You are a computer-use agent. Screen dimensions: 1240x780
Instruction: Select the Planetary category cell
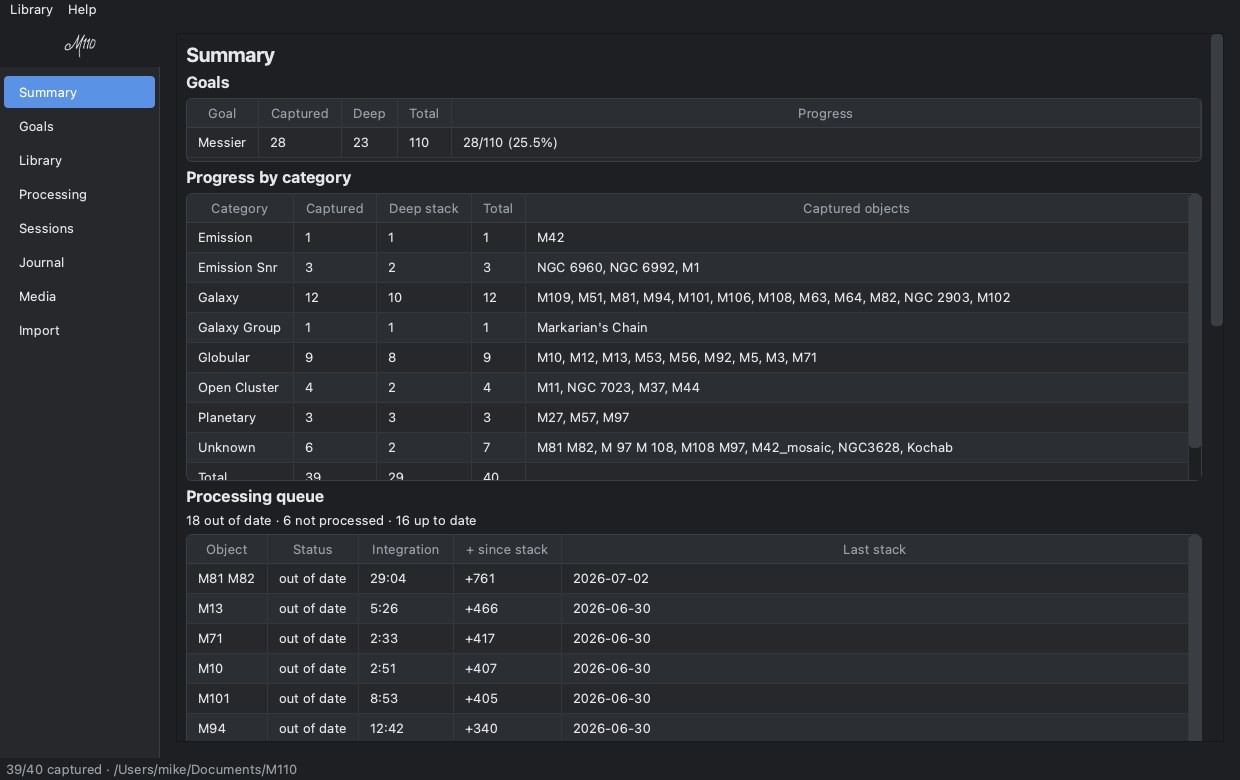[x=239, y=417]
